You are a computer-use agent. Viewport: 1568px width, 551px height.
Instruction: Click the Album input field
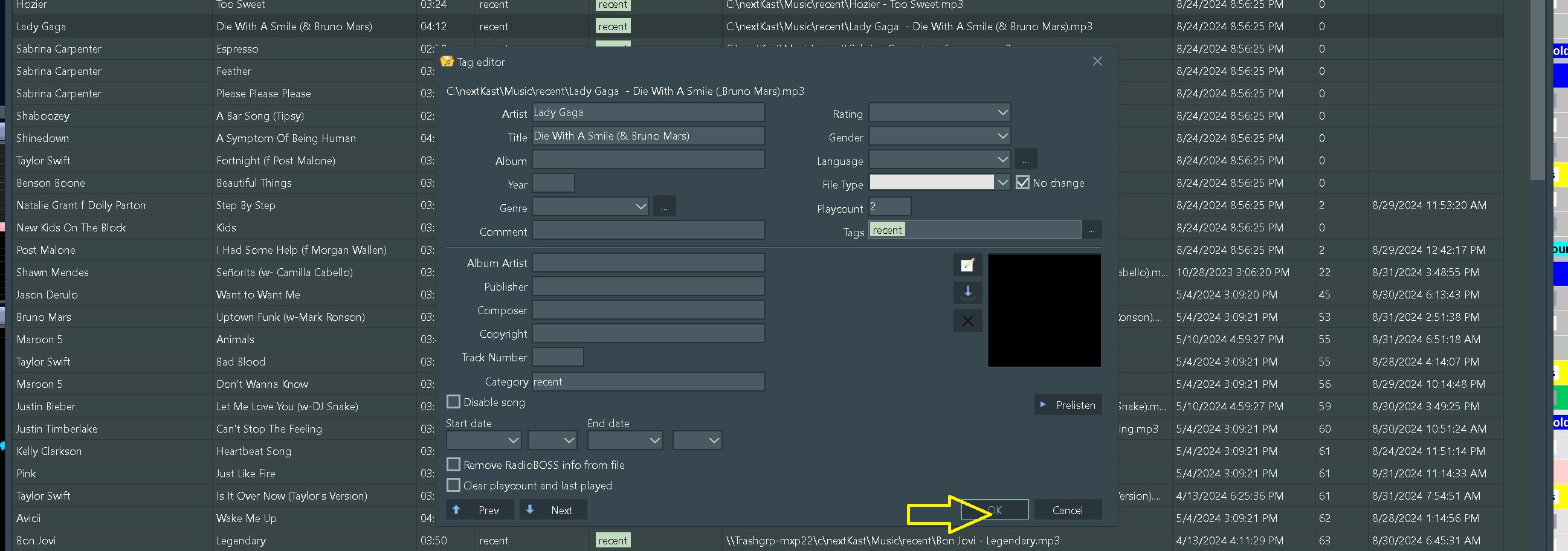click(648, 160)
